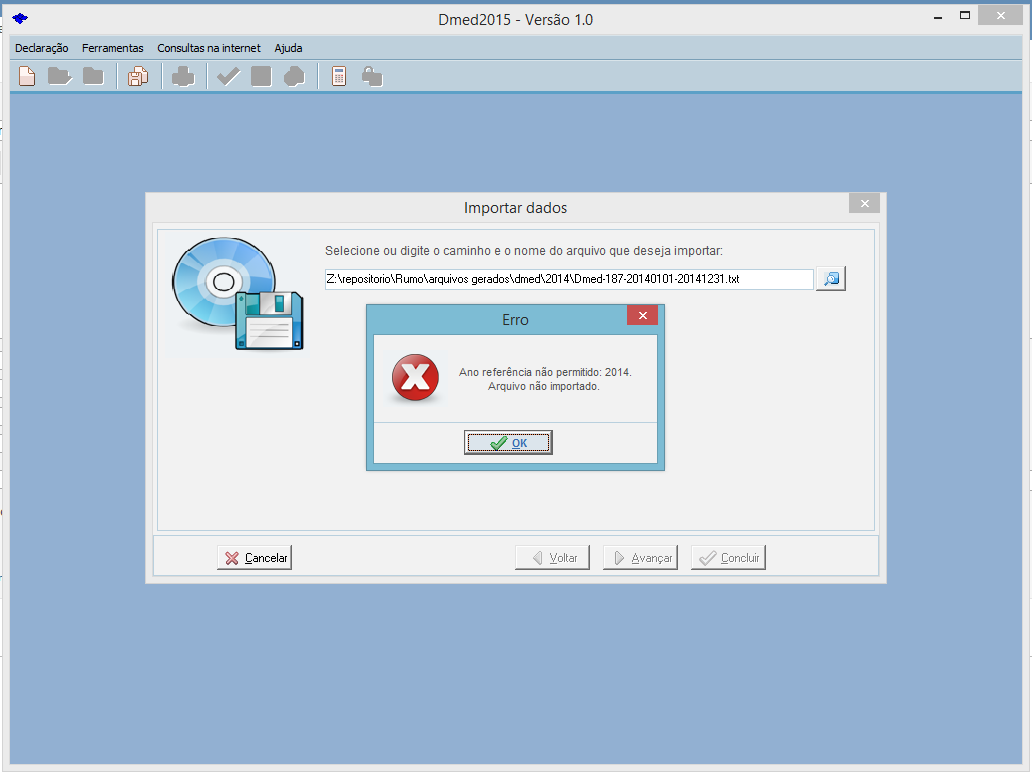
Task: Open the Declaração menu
Action: [41, 48]
